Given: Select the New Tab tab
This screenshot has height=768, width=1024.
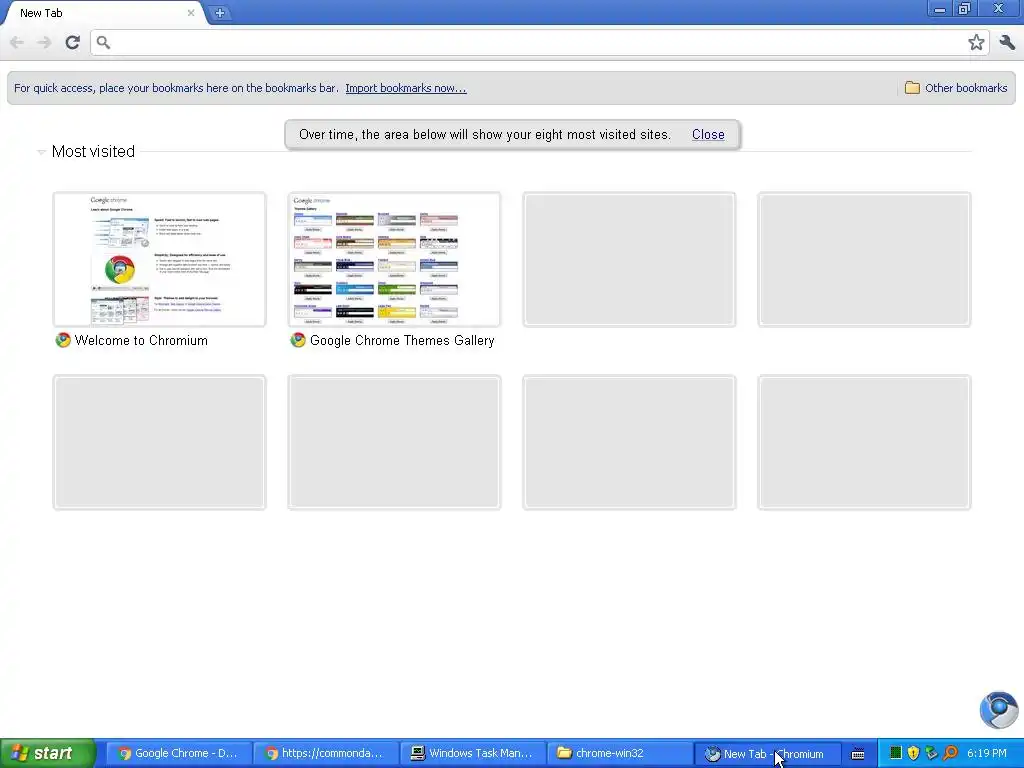Looking at the screenshot, I should (x=104, y=12).
